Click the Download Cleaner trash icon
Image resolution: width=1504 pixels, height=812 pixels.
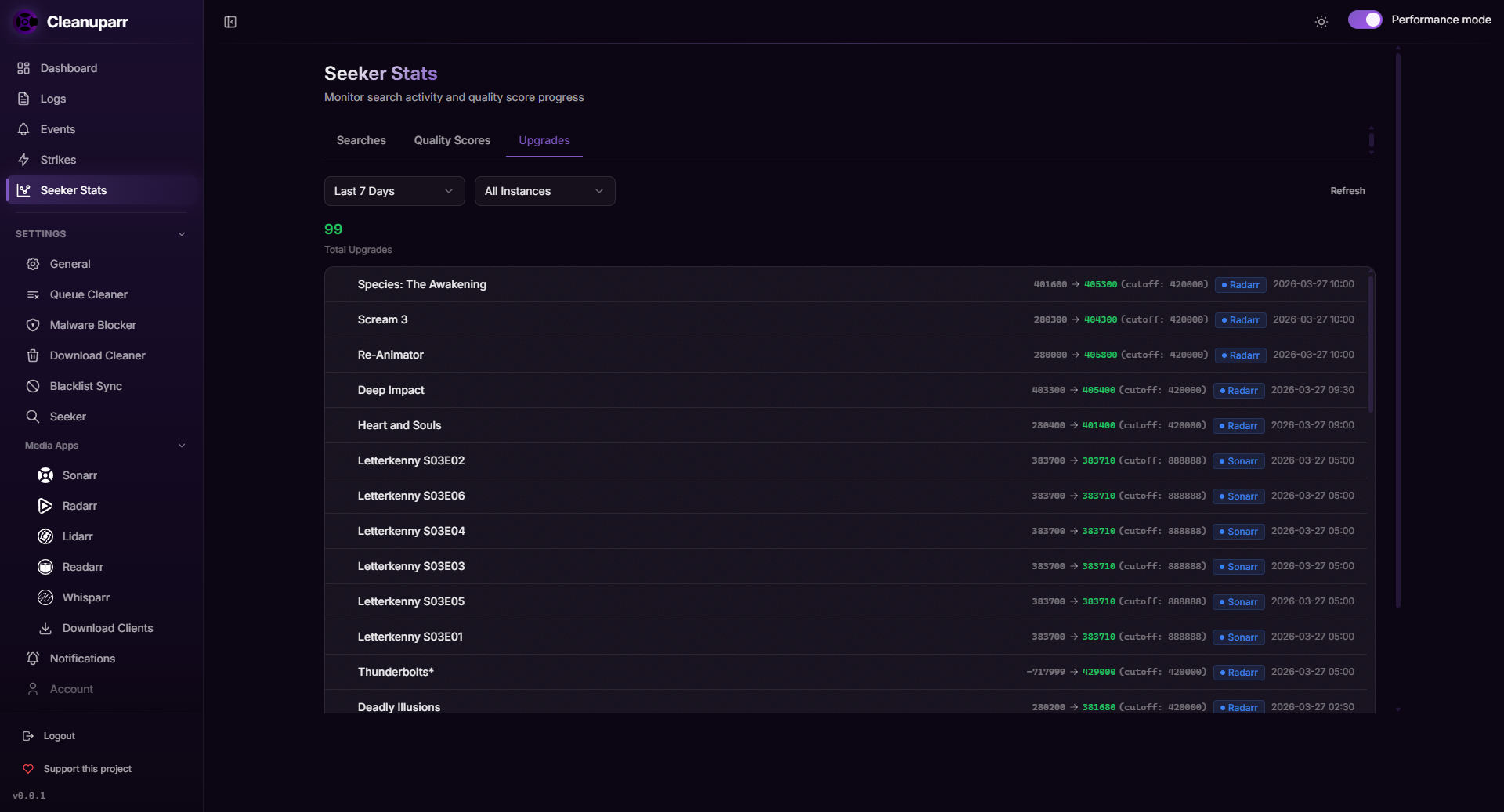pos(33,355)
